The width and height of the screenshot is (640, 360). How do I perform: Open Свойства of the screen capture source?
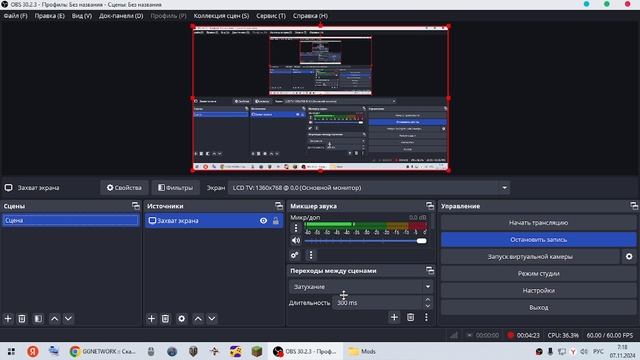[x=124, y=188]
